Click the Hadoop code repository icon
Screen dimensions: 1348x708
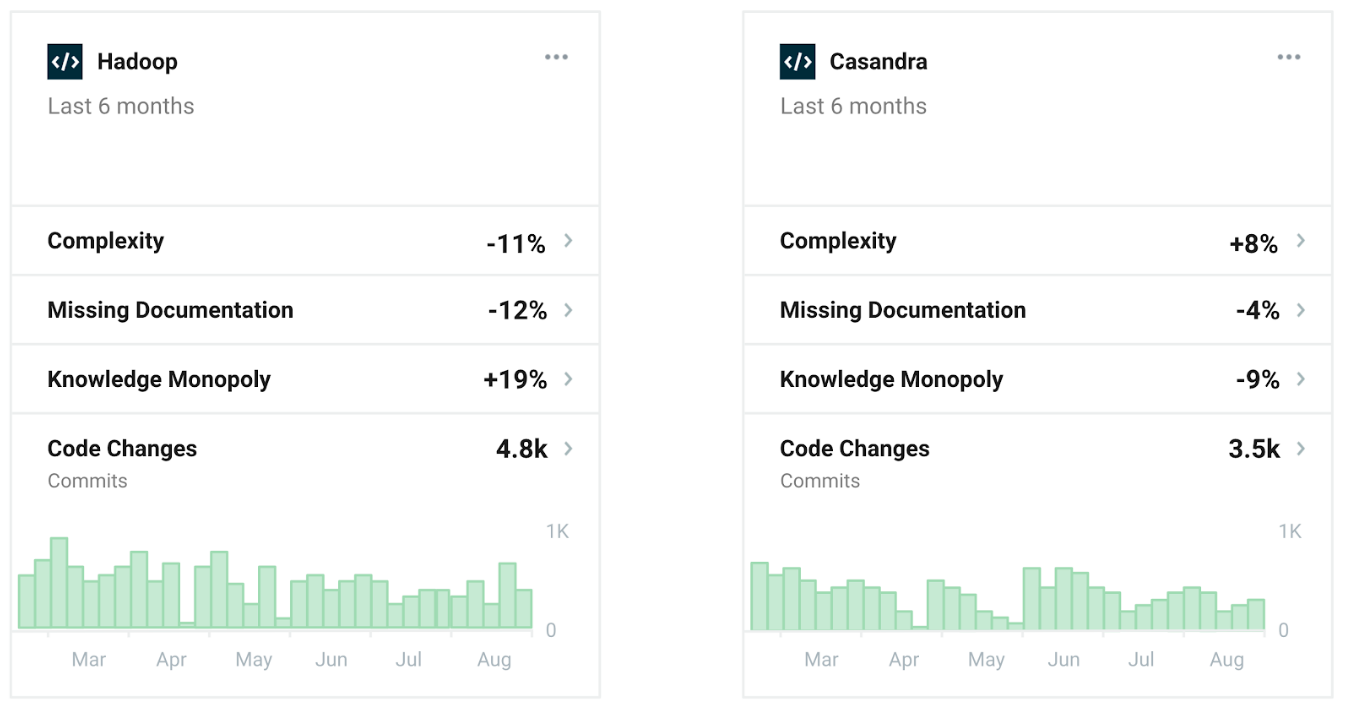click(65, 62)
